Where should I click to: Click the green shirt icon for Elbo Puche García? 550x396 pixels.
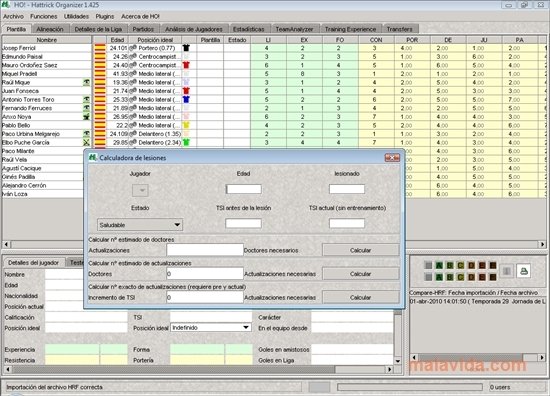pos(186,142)
